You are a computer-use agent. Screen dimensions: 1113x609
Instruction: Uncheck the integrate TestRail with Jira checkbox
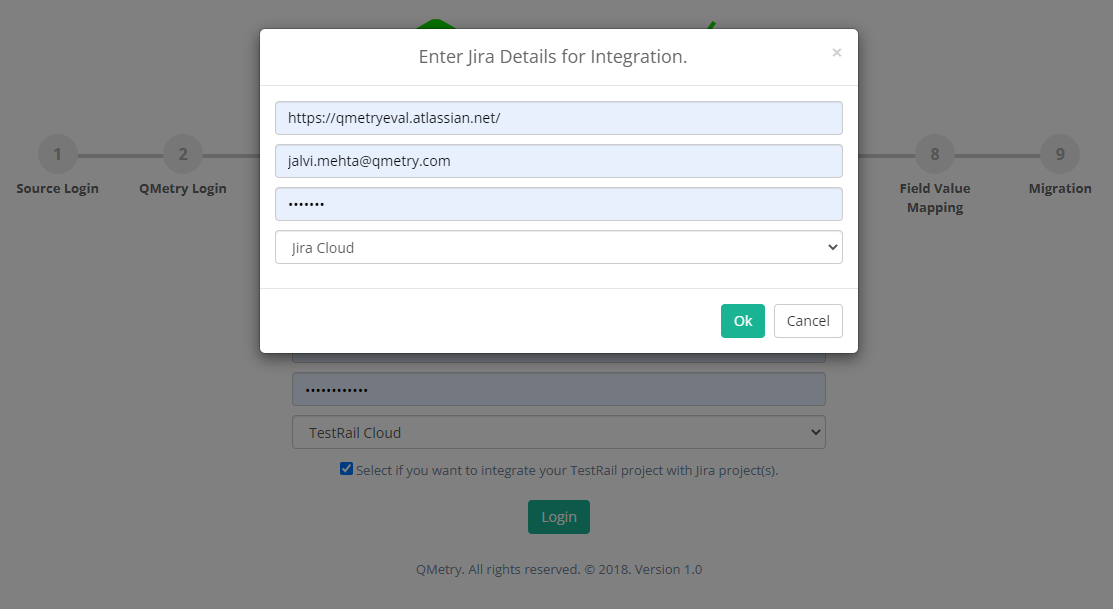coord(346,468)
